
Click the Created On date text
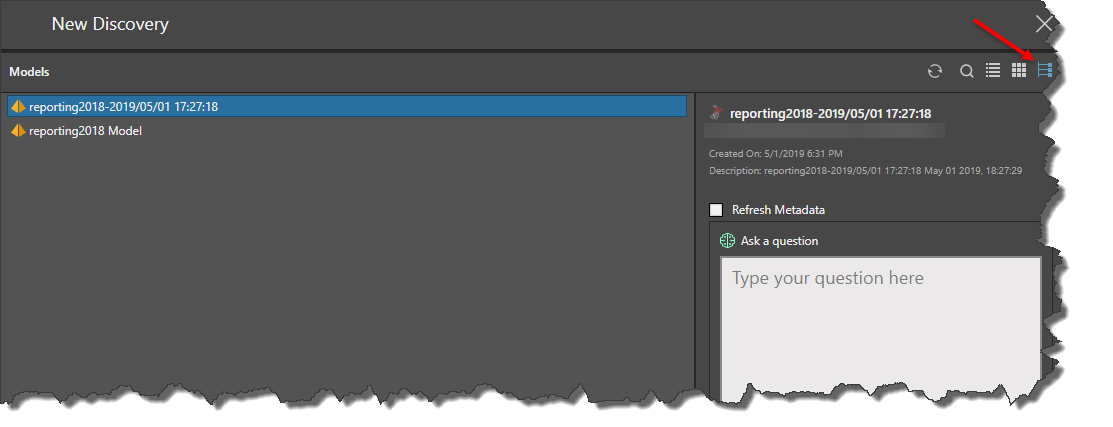click(775, 154)
